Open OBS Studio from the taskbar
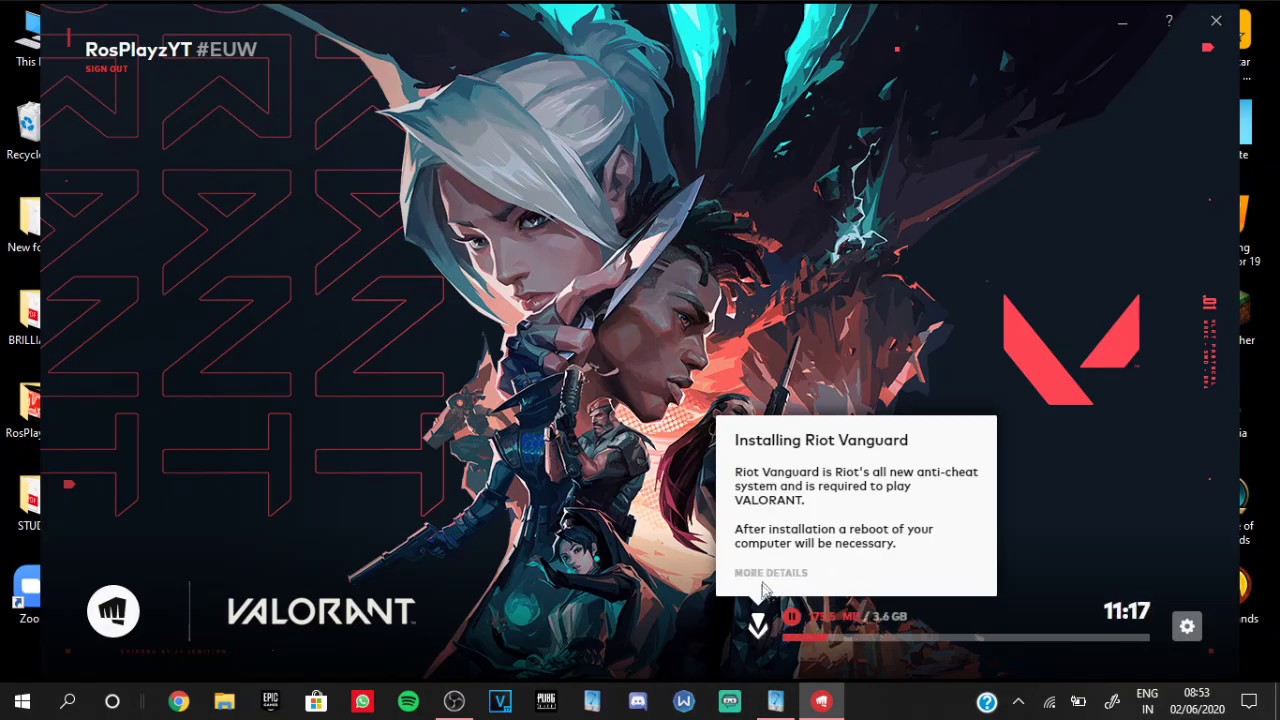Image resolution: width=1280 pixels, height=720 pixels. [454, 702]
